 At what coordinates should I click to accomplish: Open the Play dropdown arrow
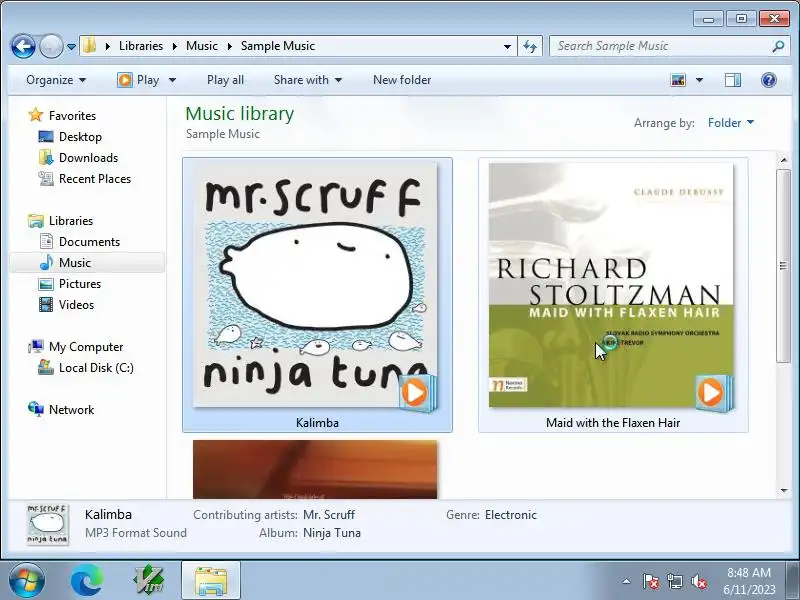coord(172,80)
